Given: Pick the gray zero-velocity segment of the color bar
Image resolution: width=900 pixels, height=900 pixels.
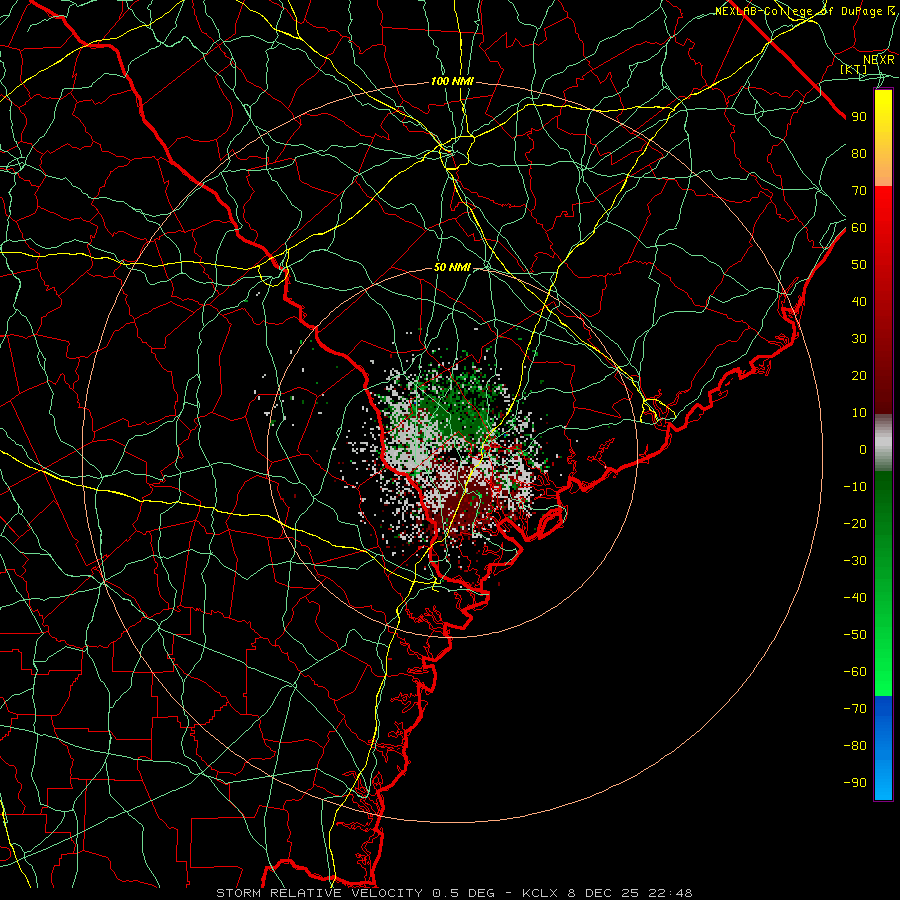Looking at the screenshot, I should click(x=883, y=443).
